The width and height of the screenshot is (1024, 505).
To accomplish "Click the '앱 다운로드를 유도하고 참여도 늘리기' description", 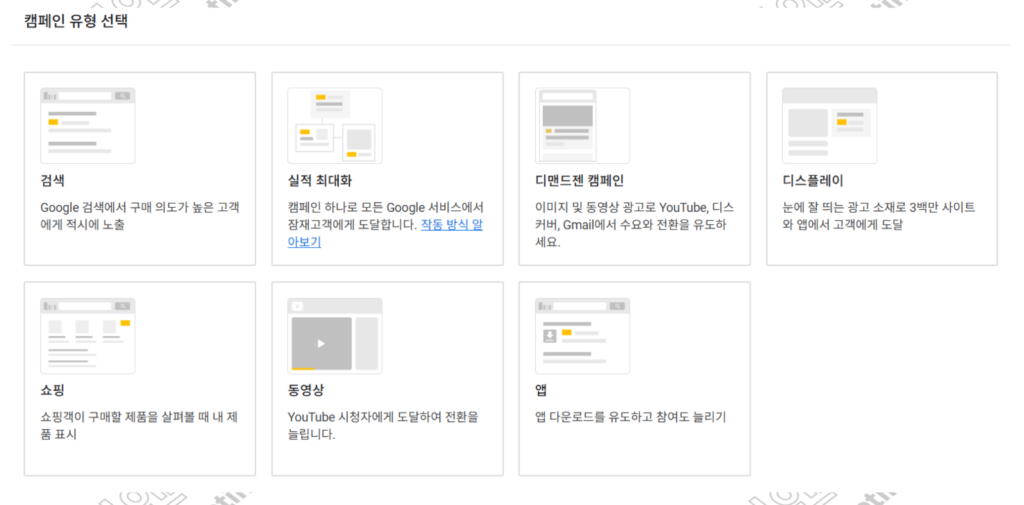I will (x=630, y=417).
